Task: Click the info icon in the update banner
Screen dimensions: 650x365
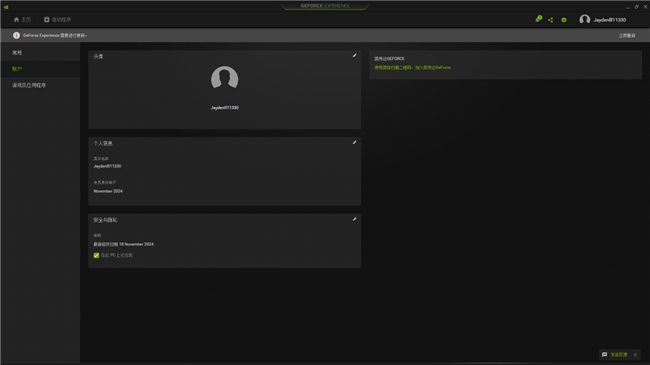Action: [x=16, y=36]
